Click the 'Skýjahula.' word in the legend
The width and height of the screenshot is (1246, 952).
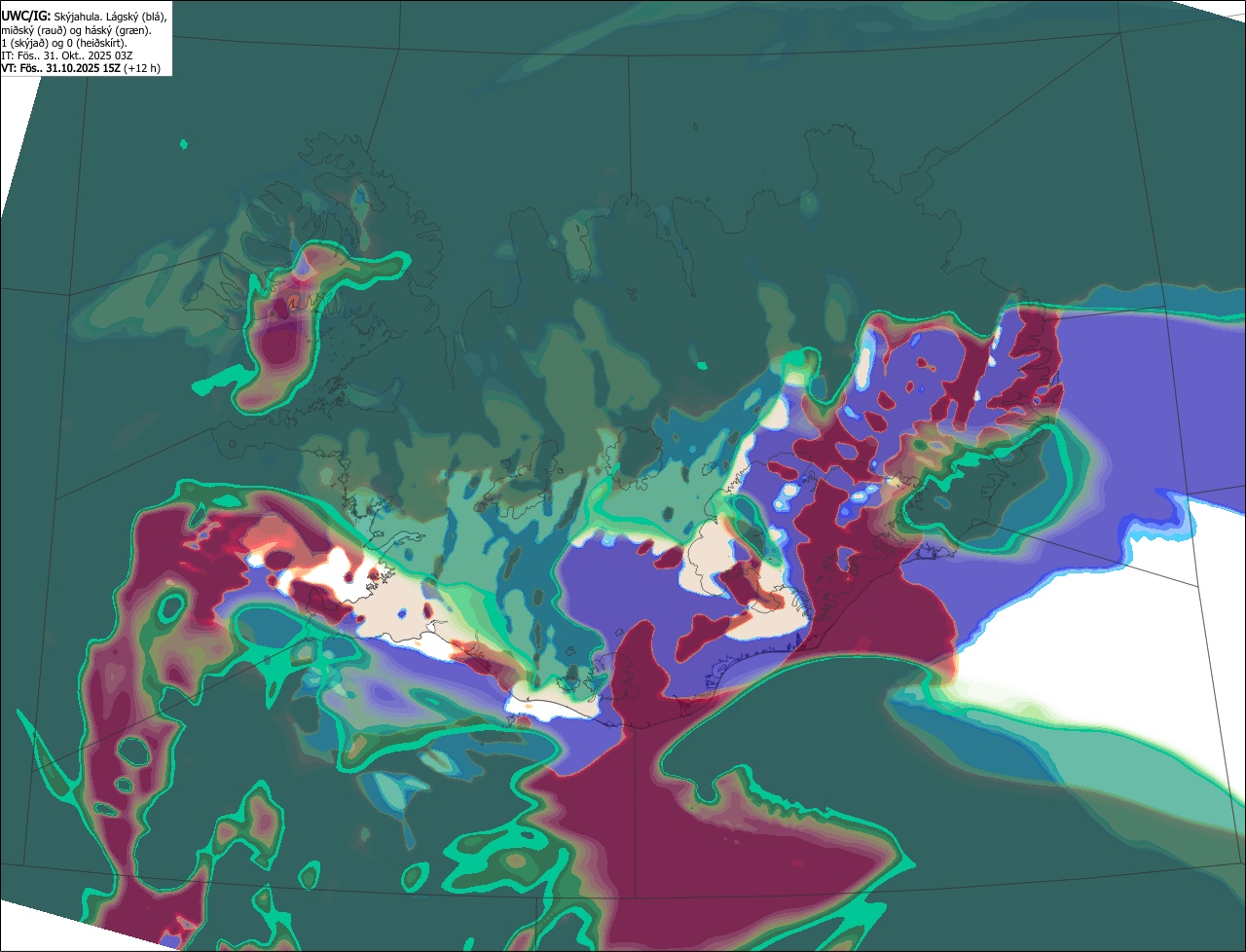coord(80,17)
